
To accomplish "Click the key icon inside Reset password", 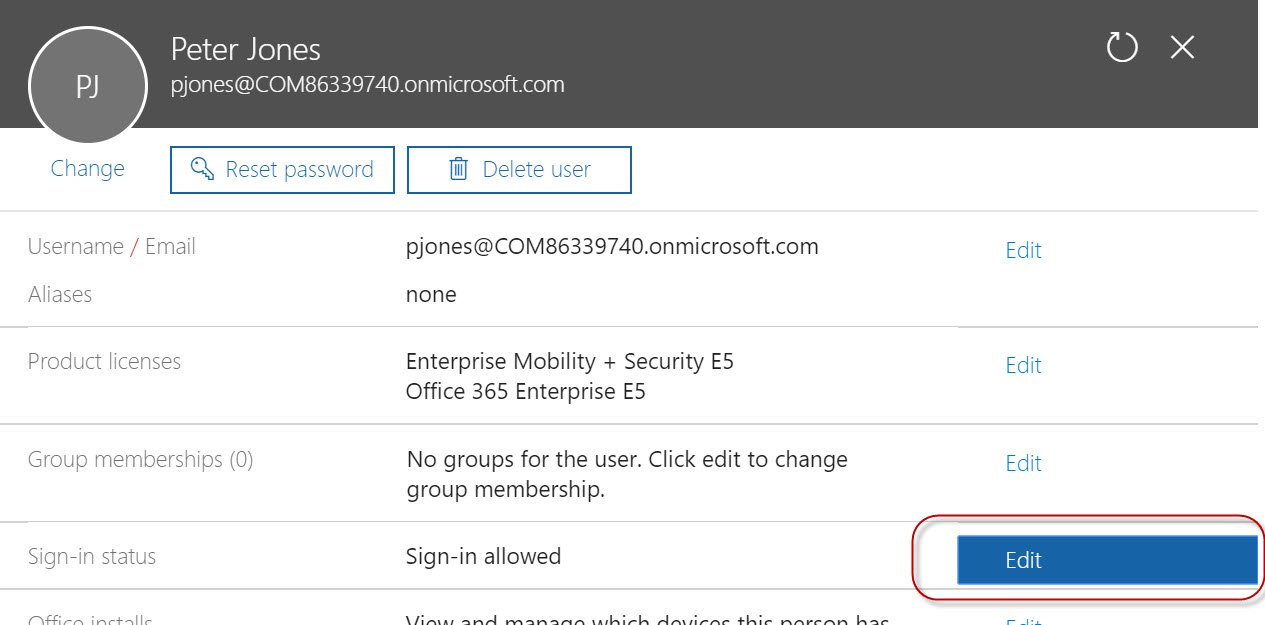I will pos(203,169).
